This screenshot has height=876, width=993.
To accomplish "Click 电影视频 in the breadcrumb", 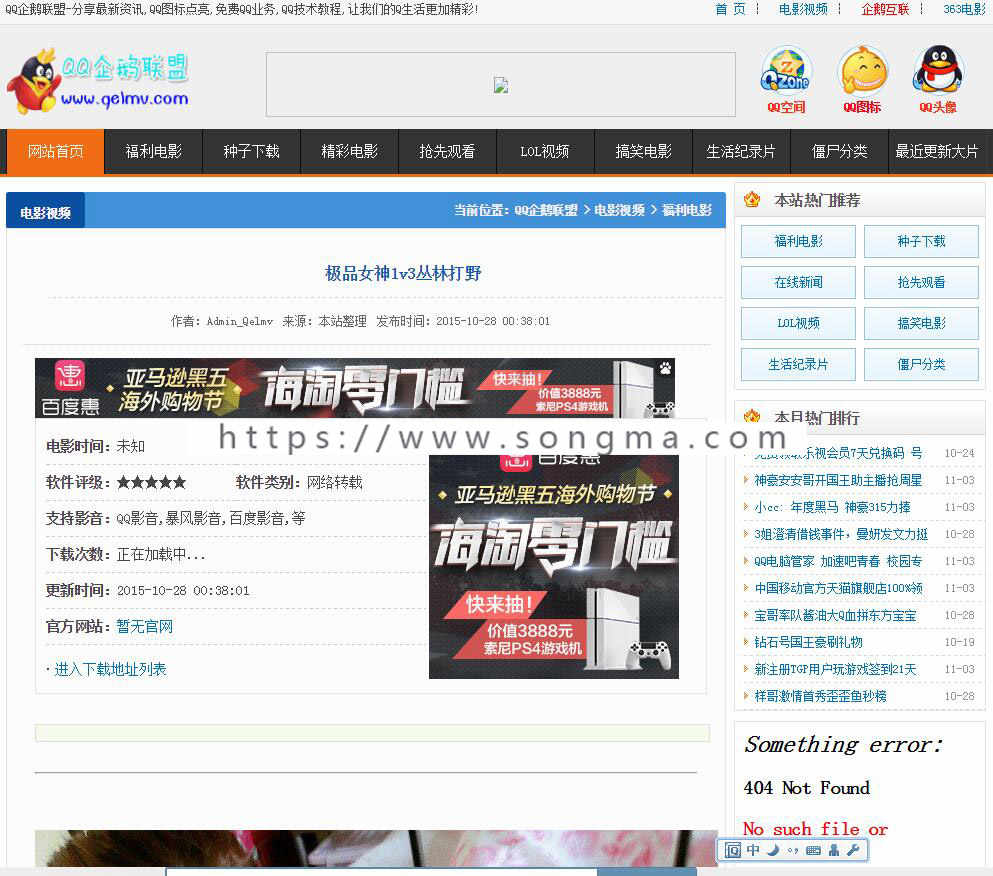I will 619,210.
